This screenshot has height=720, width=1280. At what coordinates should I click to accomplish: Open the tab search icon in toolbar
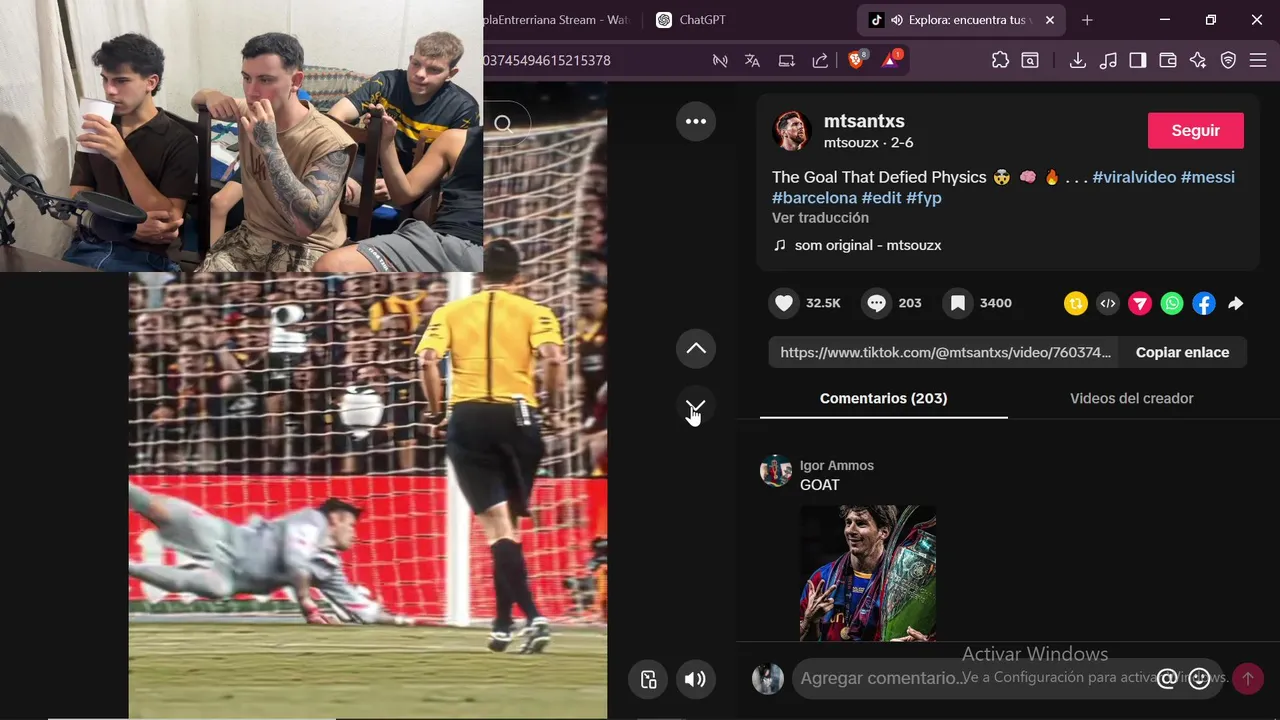[1030, 60]
